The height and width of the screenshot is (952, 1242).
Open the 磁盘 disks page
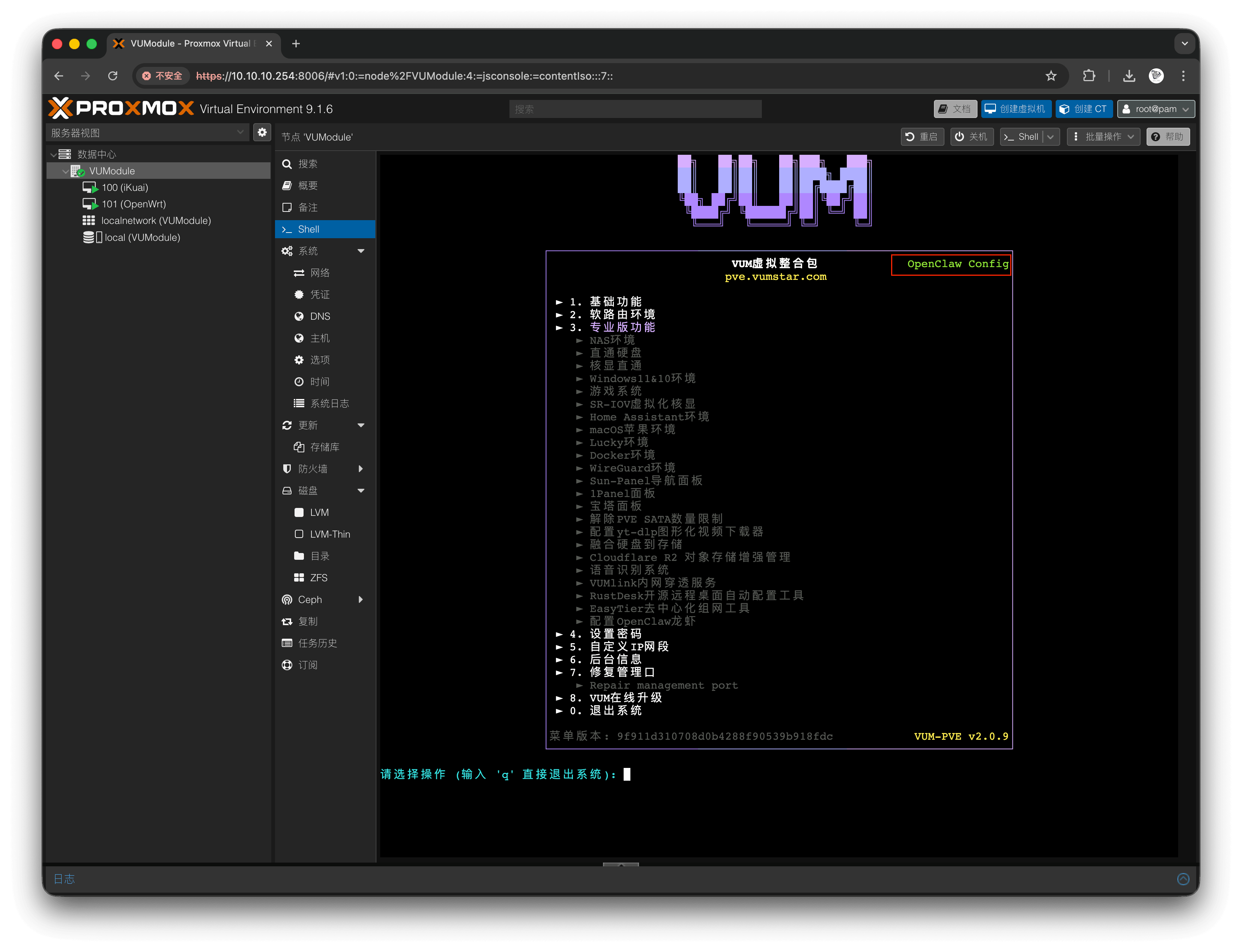coord(308,491)
